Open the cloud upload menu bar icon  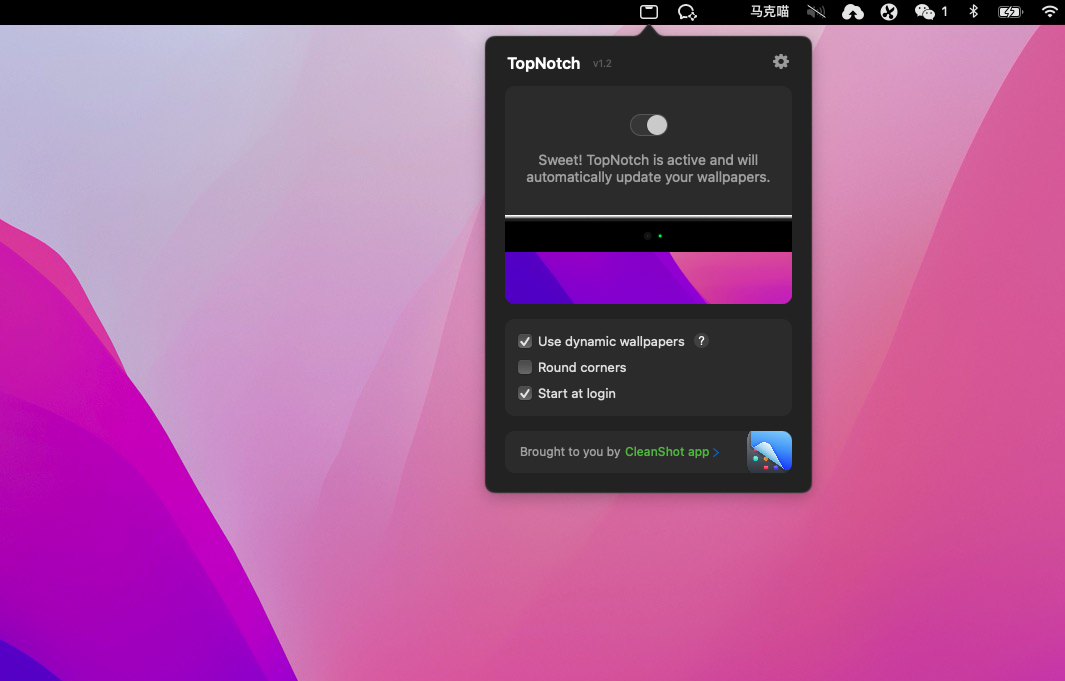(x=852, y=12)
